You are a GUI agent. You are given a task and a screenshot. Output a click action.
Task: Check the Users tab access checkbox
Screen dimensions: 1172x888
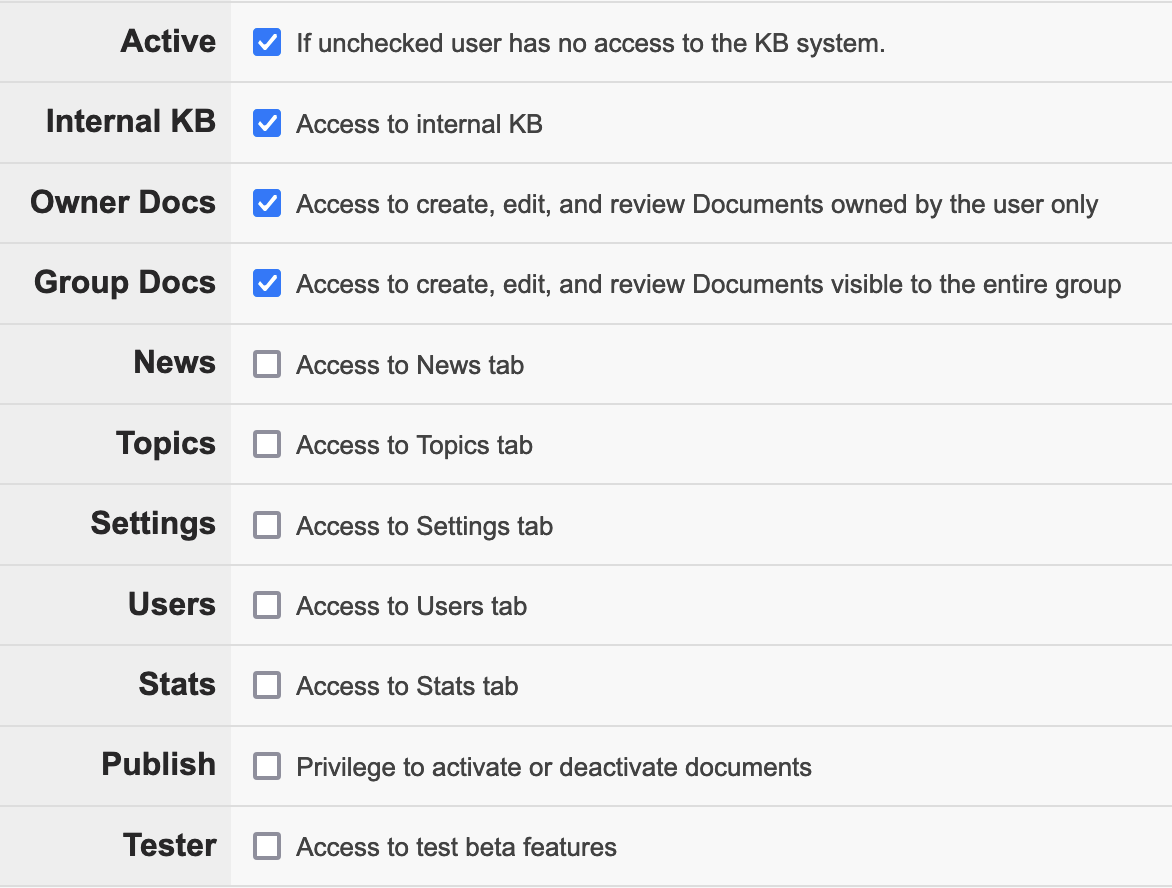267,605
